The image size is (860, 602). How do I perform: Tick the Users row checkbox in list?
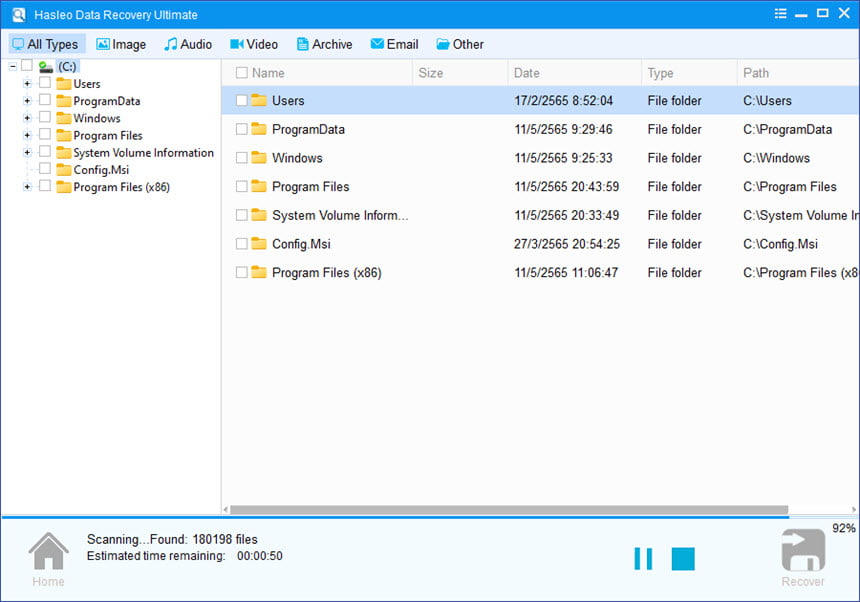(241, 100)
